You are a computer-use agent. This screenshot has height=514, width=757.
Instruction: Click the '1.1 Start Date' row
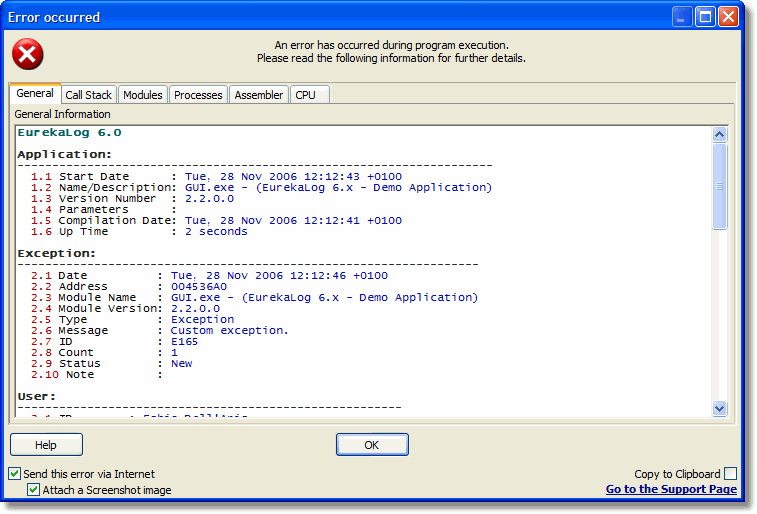click(216, 176)
